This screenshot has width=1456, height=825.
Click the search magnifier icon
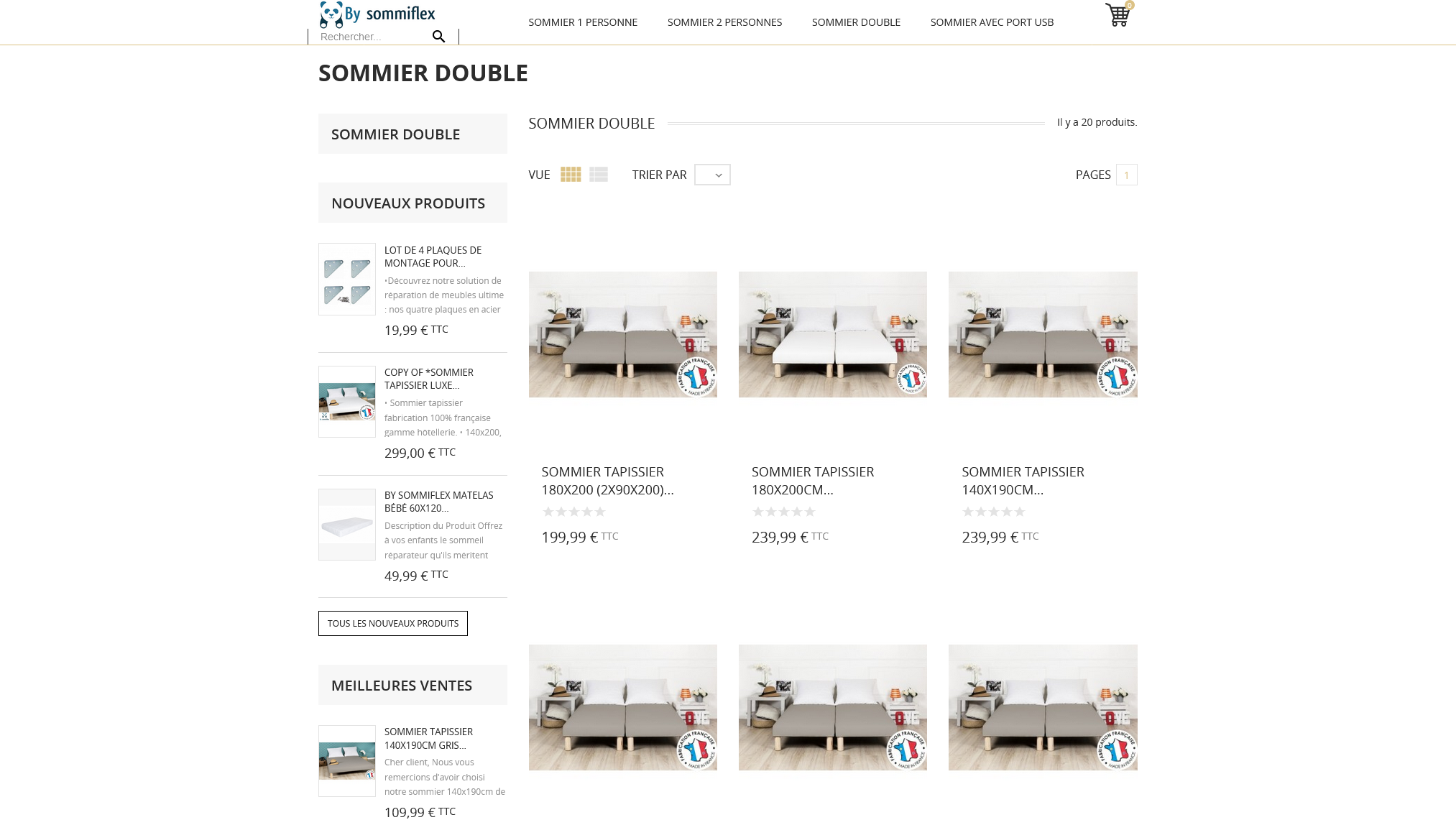tap(438, 37)
